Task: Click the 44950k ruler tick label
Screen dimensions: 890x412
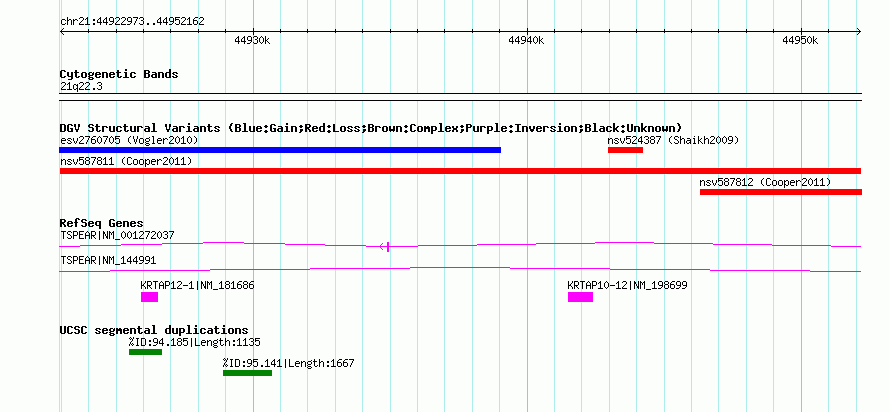Action: [800, 40]
